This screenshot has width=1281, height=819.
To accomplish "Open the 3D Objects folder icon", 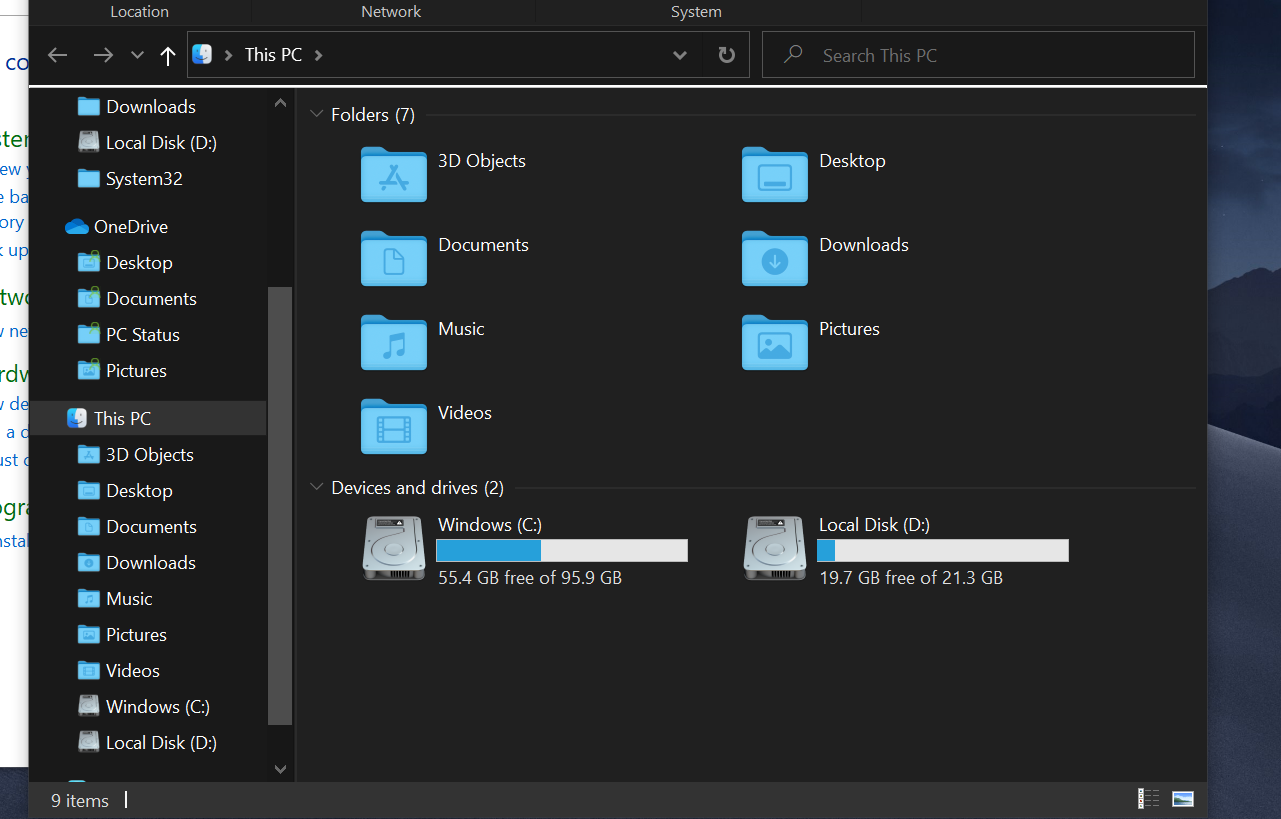I will [394, 174].
